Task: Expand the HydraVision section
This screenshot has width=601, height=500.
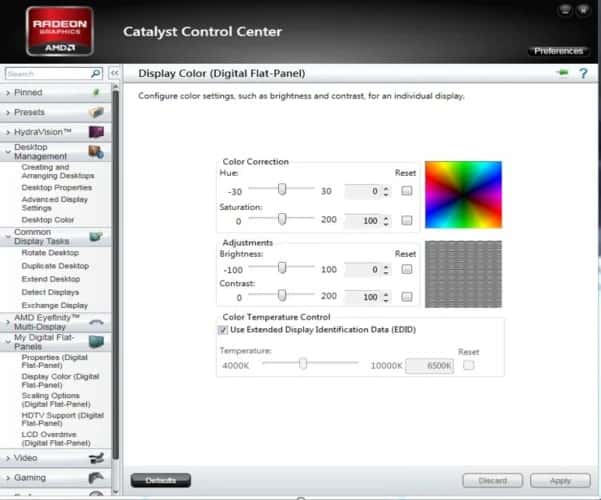Action: (8, 132)
